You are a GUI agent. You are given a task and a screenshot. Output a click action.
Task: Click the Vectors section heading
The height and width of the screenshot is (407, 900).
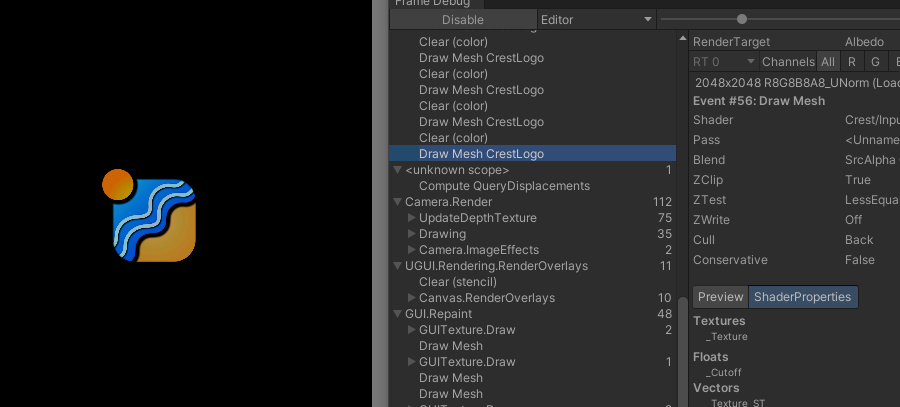click(x=716, y=388)
